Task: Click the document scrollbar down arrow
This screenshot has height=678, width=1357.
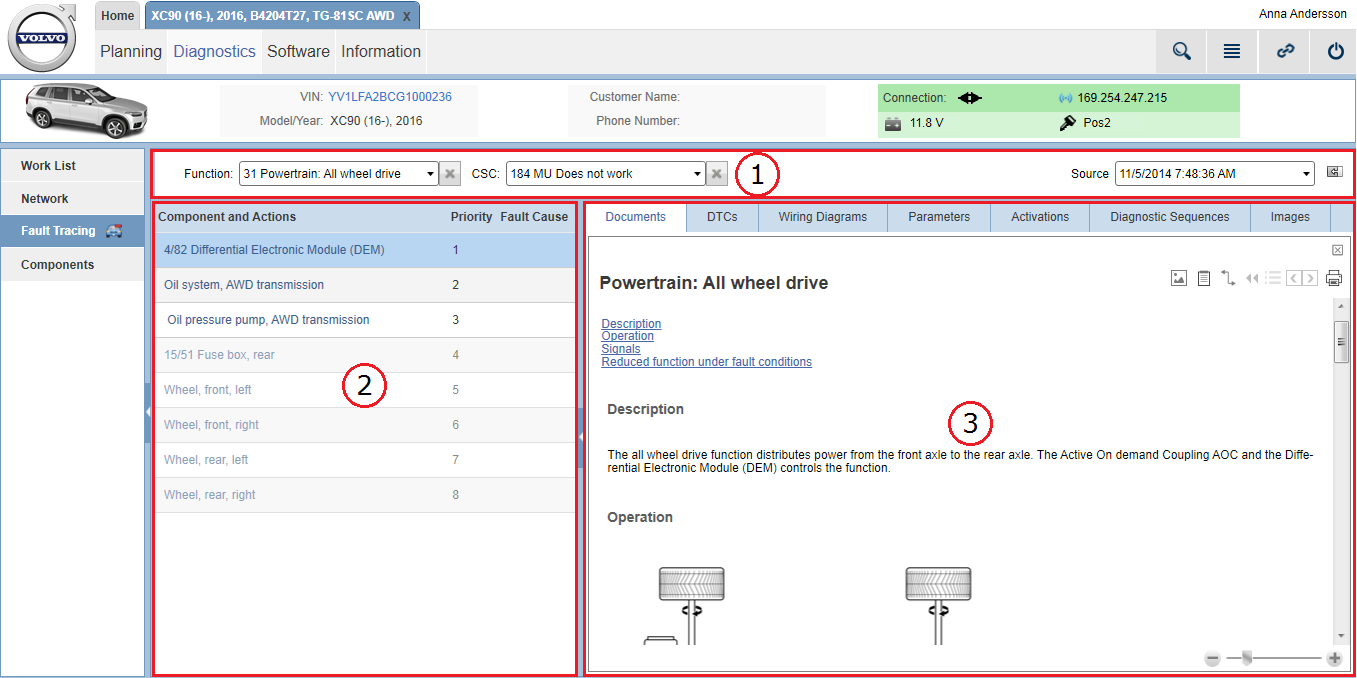Action: click(1341, 636)
